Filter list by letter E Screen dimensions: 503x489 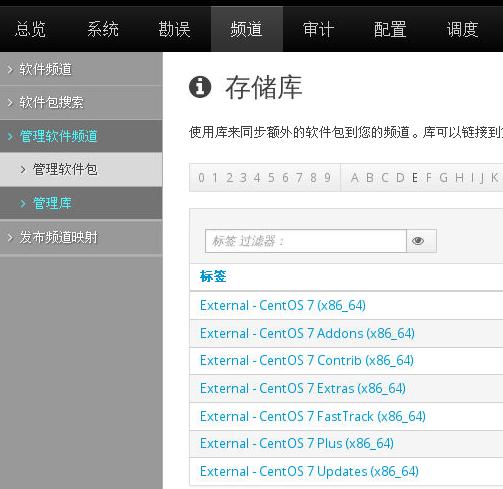(415, 178)
